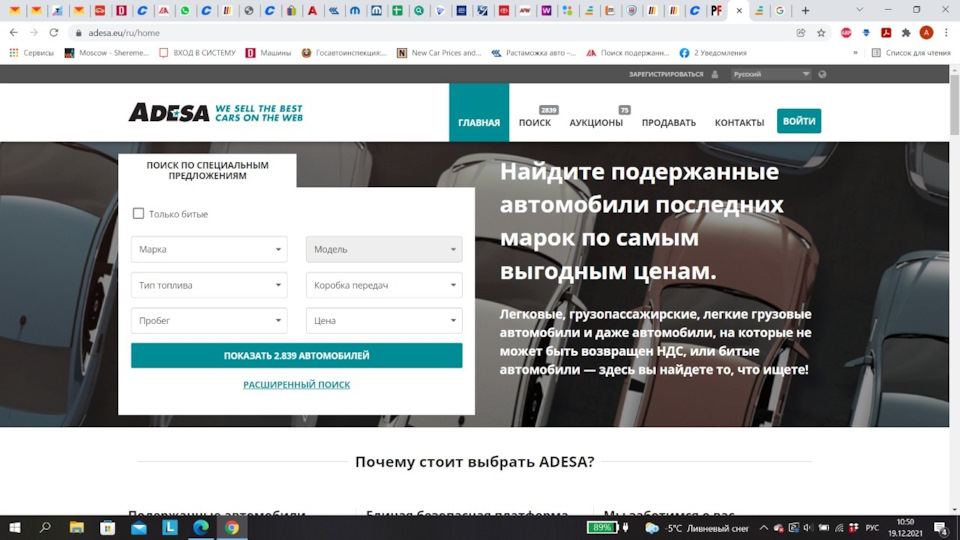Open Microsoft Store in the taskbar

coord(108,527)
